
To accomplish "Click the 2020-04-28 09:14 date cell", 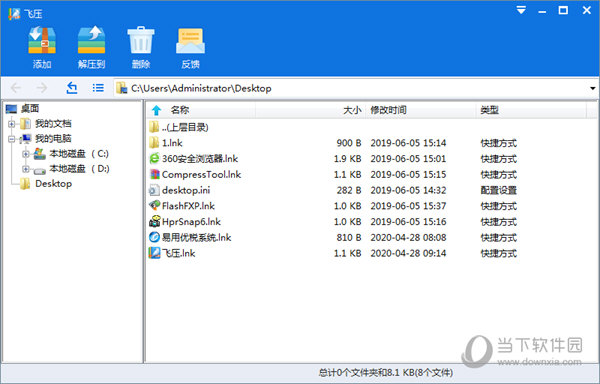I will [408, 253].
